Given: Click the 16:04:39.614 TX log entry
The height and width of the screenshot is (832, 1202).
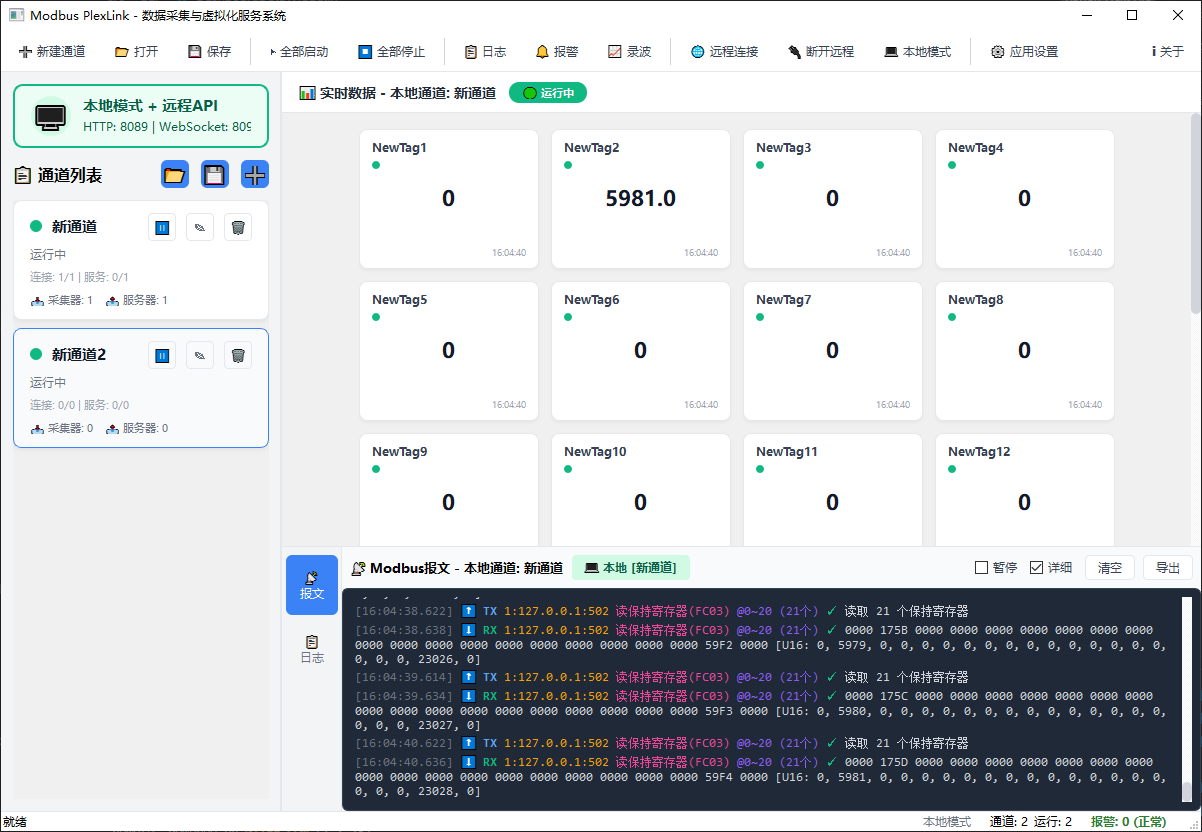Looking at the screenshot, I should click(x=662, y=677).
